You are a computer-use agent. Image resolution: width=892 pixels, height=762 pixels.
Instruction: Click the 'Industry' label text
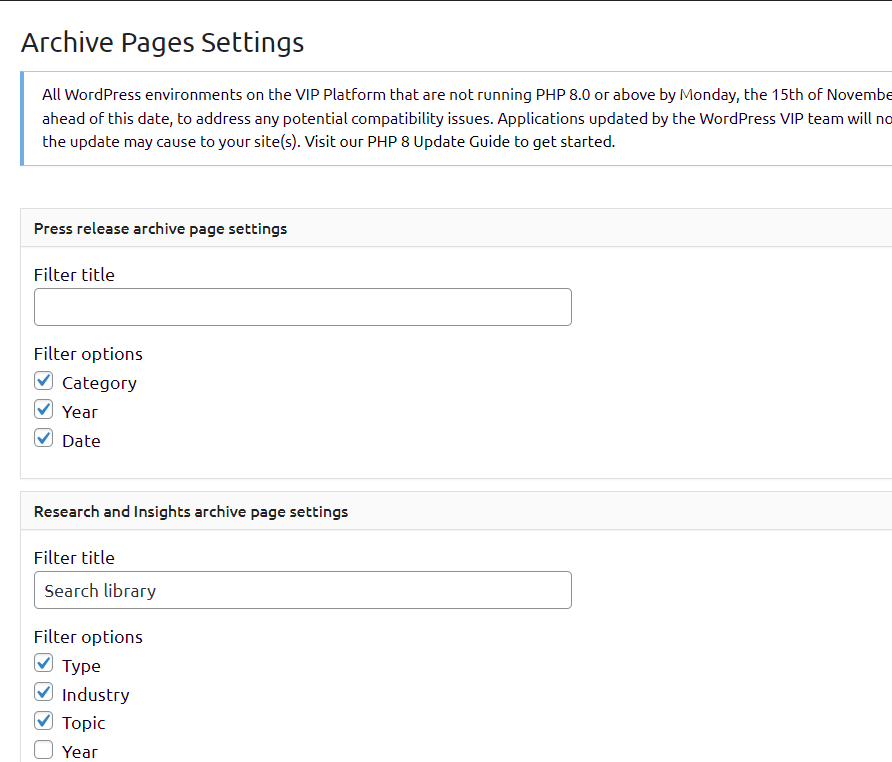[x=95, y=695]
